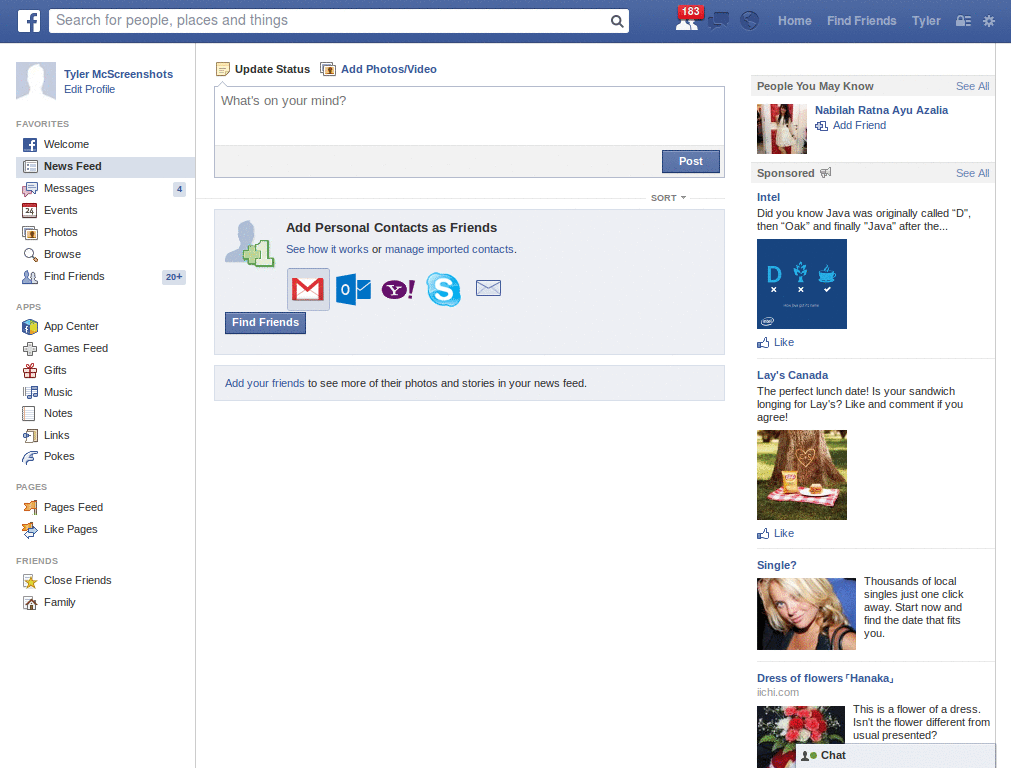
Task: Select the other email envelope icon
Action: (488, 288)
